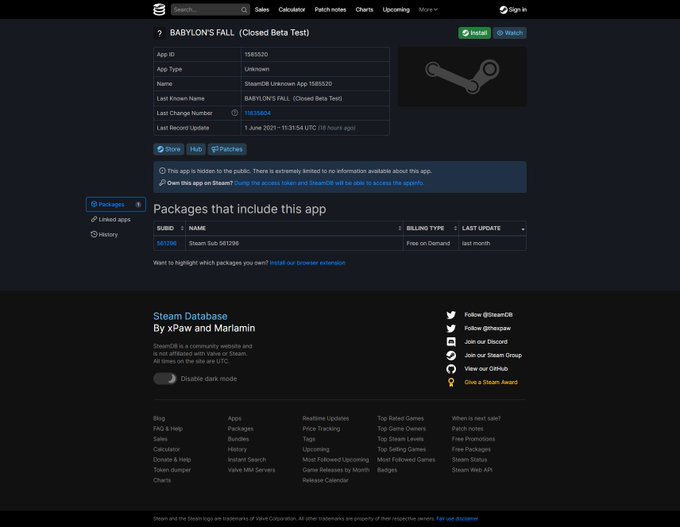Click the search magnifier icon
The height and width of the screenshot is (527, 680).
click(244, 10)
